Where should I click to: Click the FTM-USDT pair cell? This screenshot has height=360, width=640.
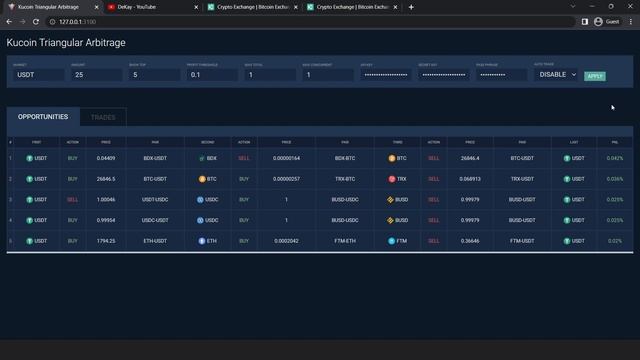(522, 241)
